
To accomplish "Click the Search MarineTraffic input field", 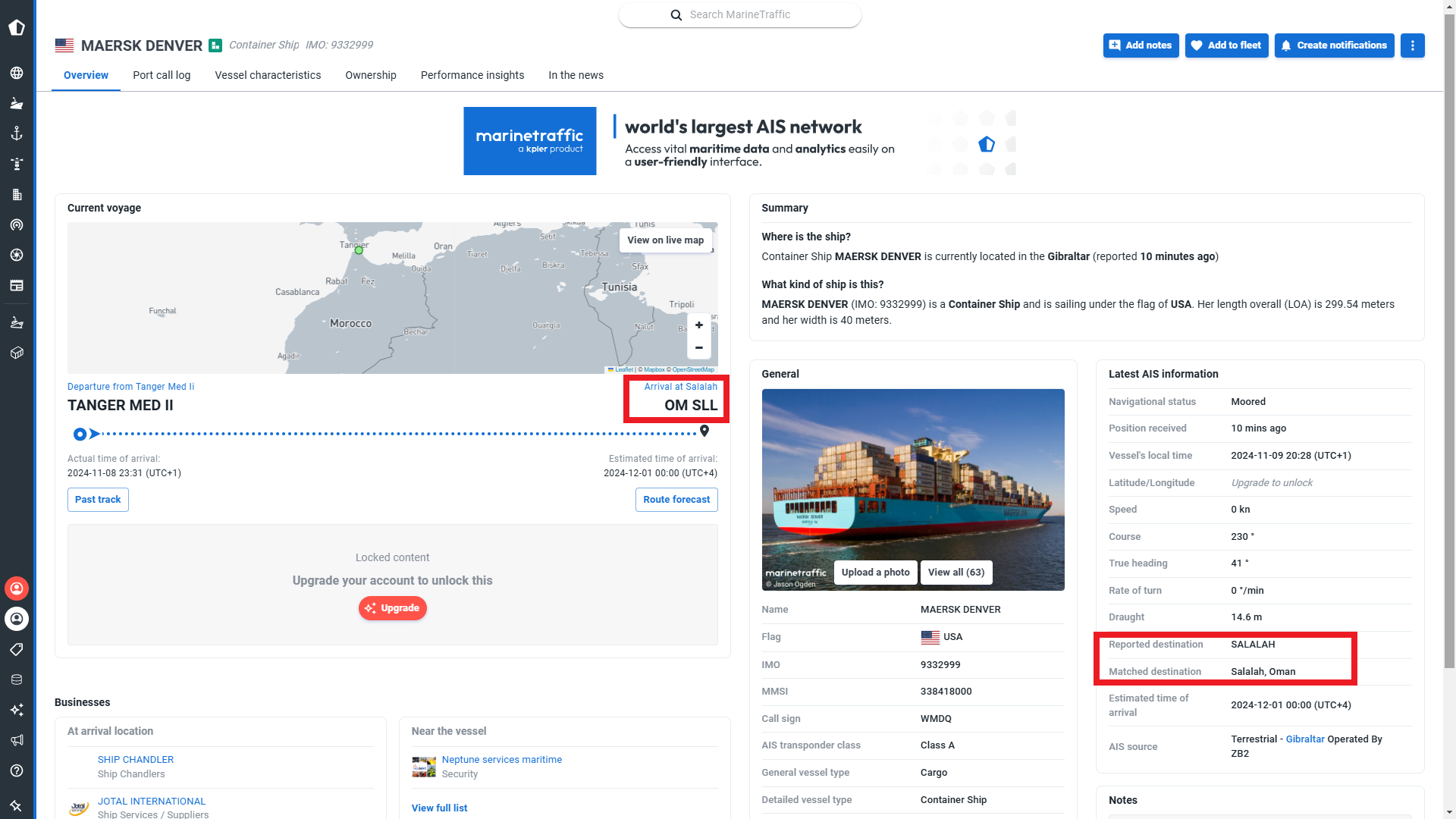I will (740, 14).
